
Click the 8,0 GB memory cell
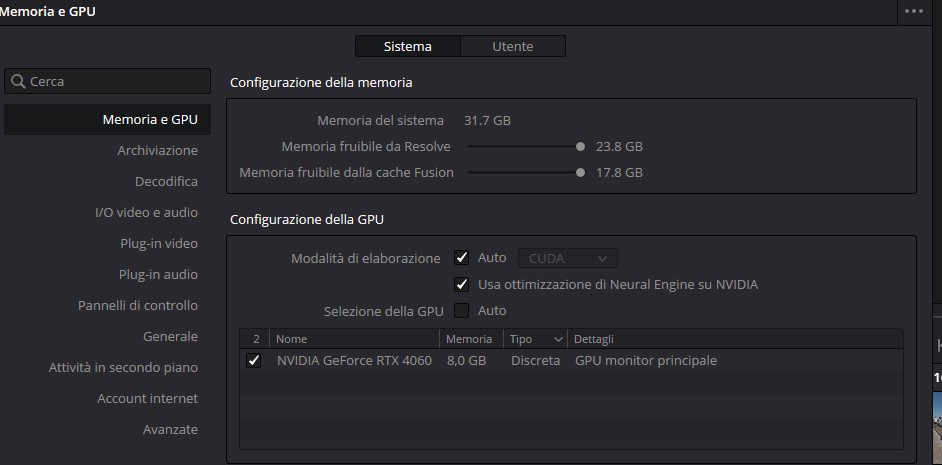pos(466,361)
